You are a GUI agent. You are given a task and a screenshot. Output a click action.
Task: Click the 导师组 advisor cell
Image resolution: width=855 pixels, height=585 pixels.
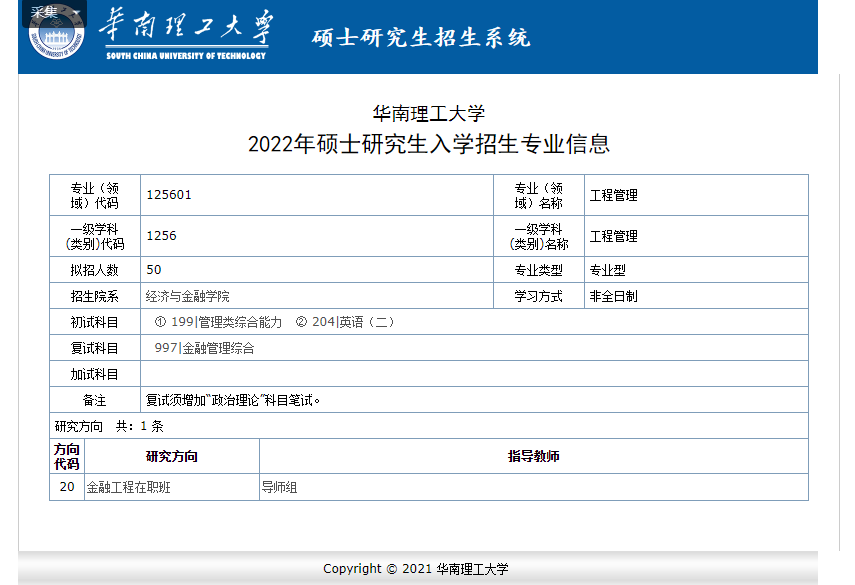(279, 487)
